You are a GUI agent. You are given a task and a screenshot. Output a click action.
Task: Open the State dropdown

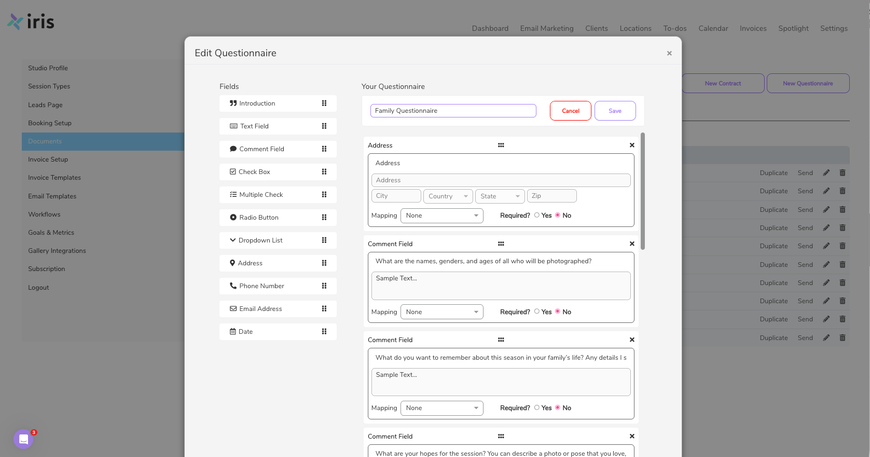point(500,196)
